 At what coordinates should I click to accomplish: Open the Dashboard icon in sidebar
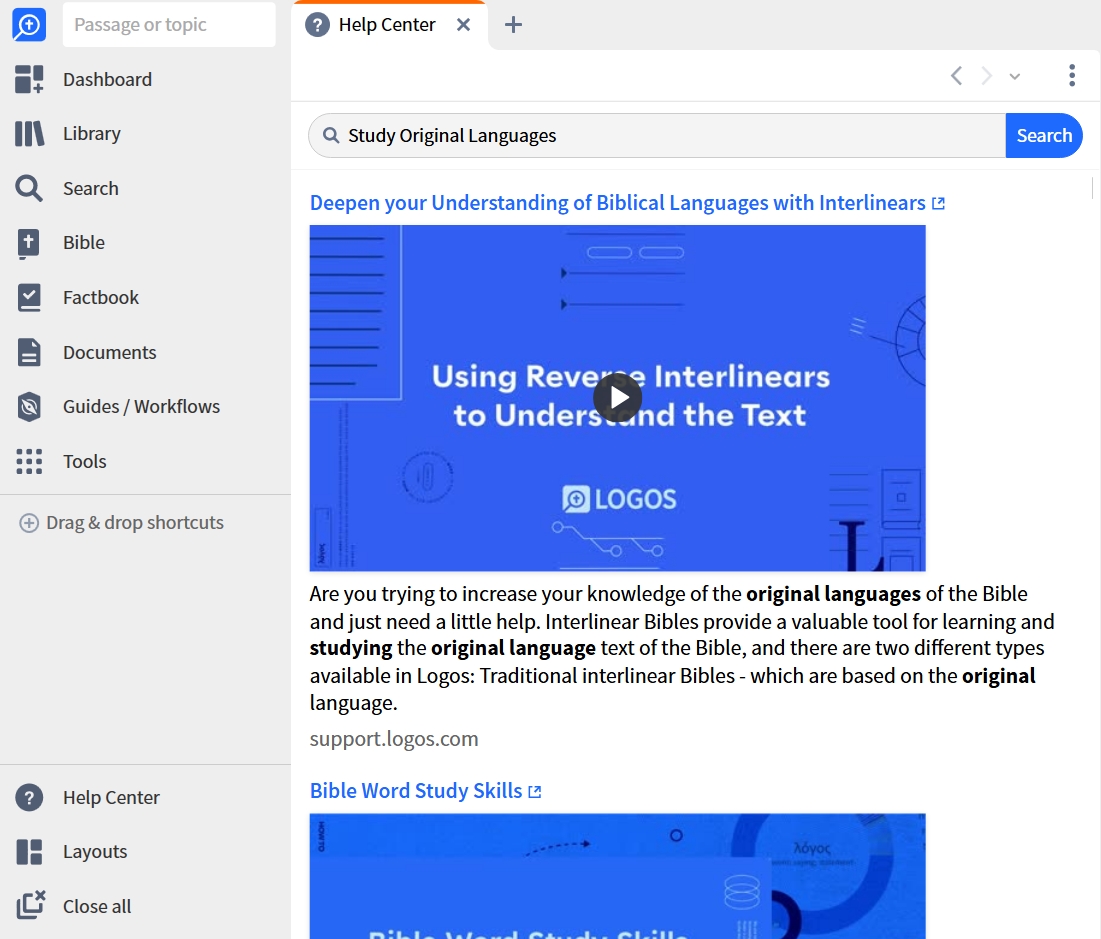pyautogui.click(x=29, y=79)
